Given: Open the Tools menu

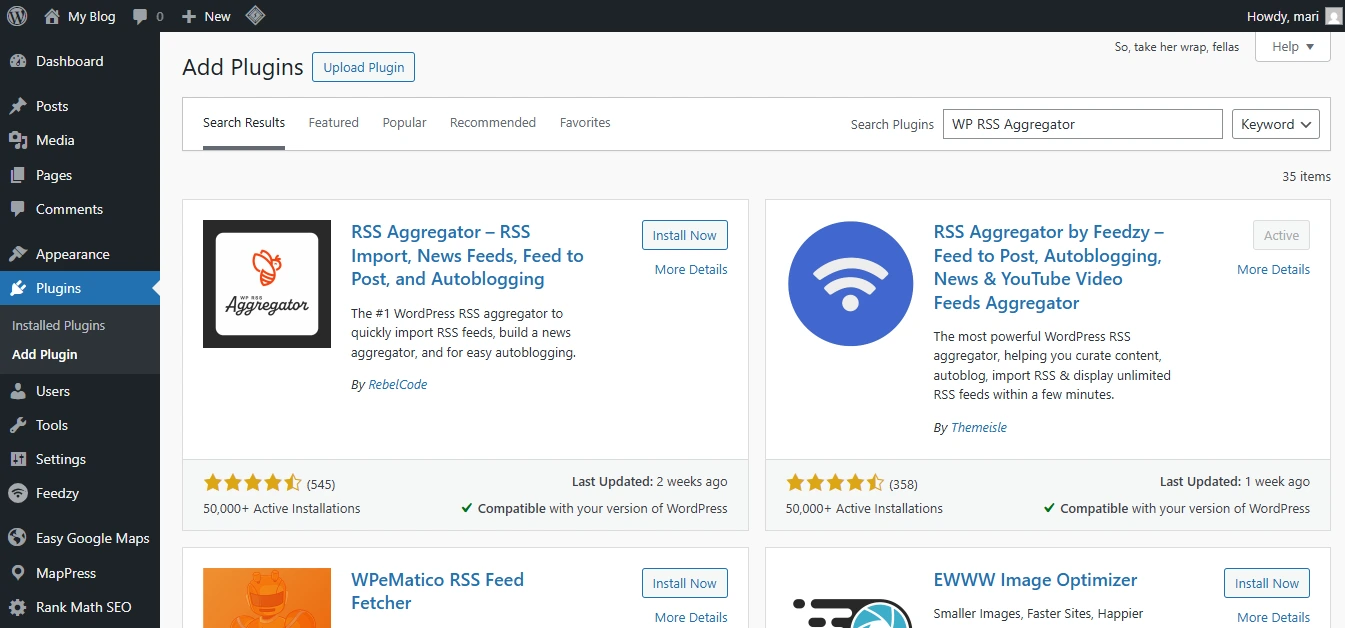Looking at the screenshot, I should coord(80,425).
